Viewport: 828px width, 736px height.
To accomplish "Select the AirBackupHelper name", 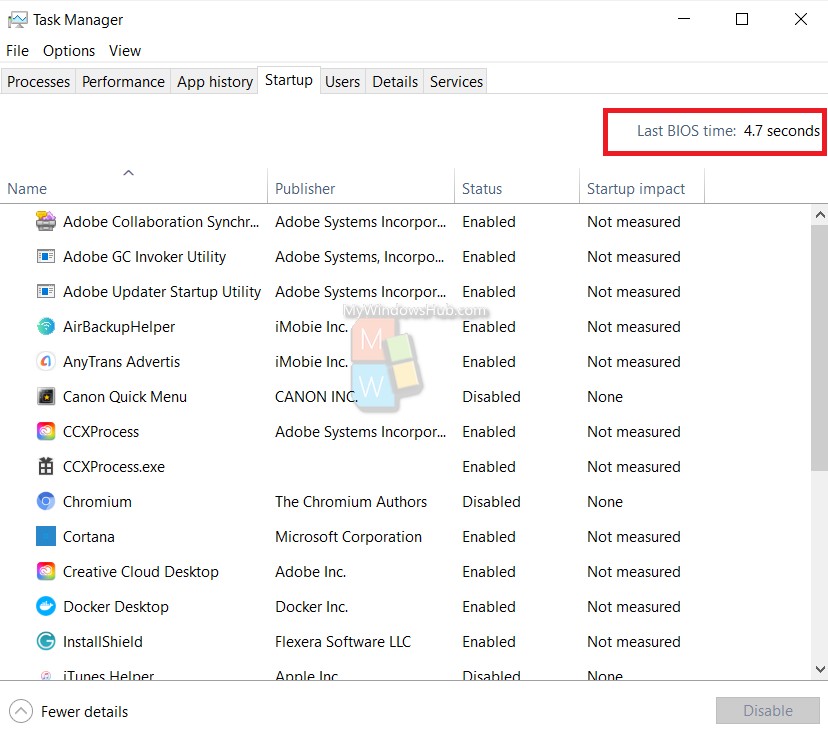I will pos(119,327).
